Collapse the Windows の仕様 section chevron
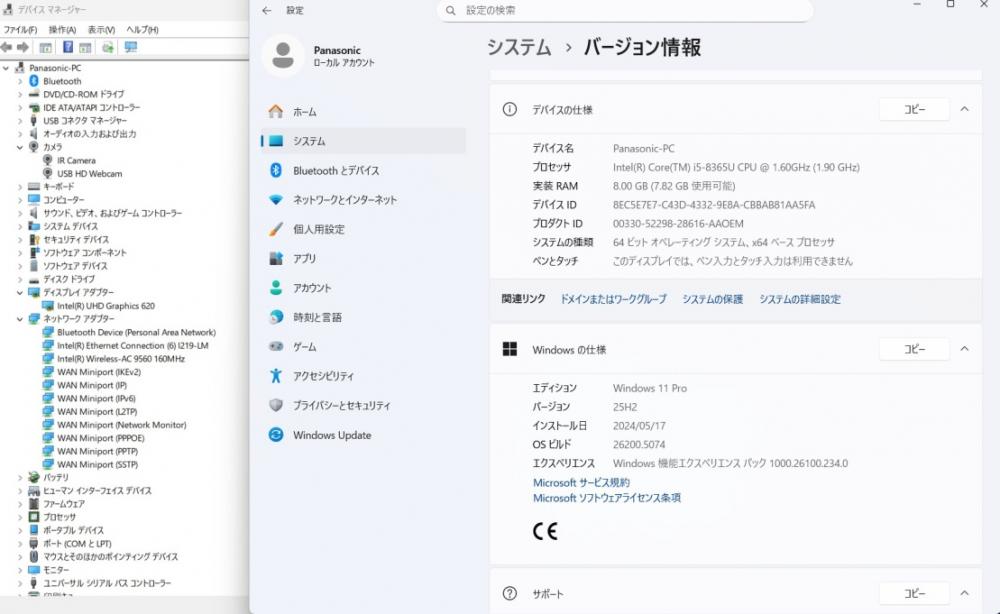Image resolution: width=1000 pixels, height=614 pixels. 964,349
